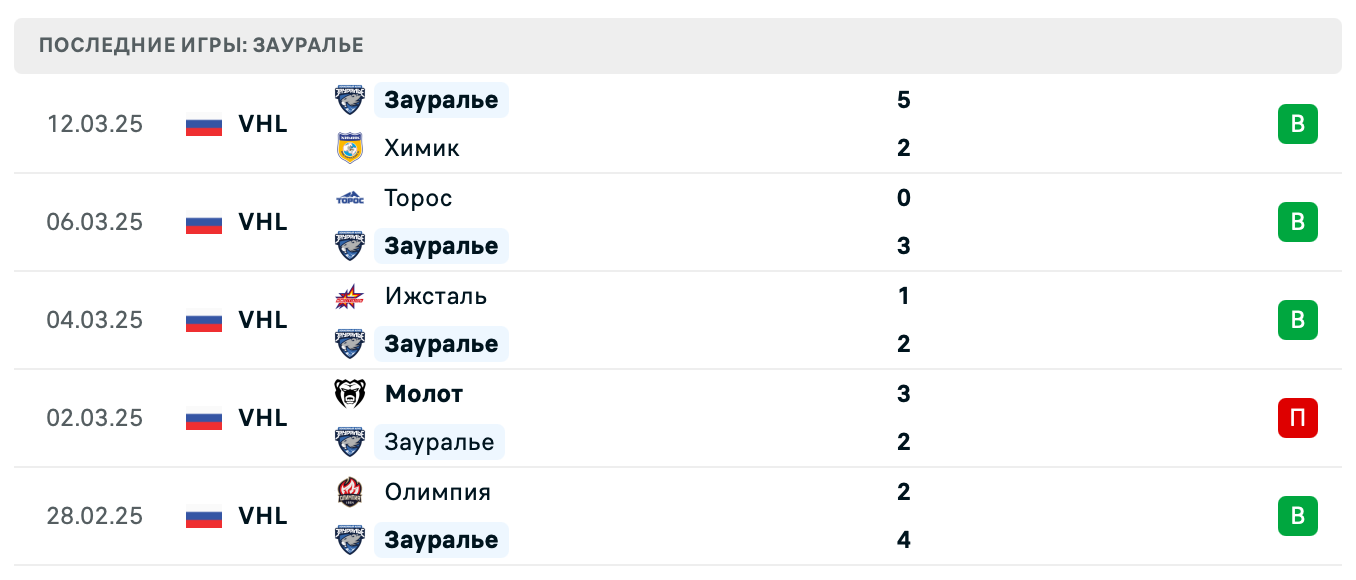Viewport: 1356px width, 580px height.
Task: Select the Торос team name
Action: coord(418,197)
